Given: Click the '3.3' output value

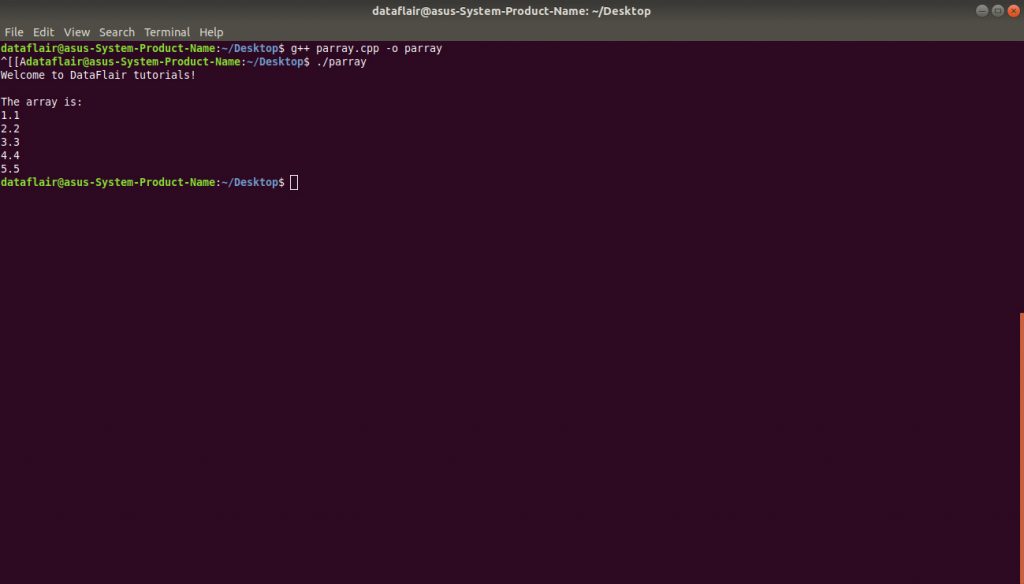Looking at the screenshot, I should (10, 142).
